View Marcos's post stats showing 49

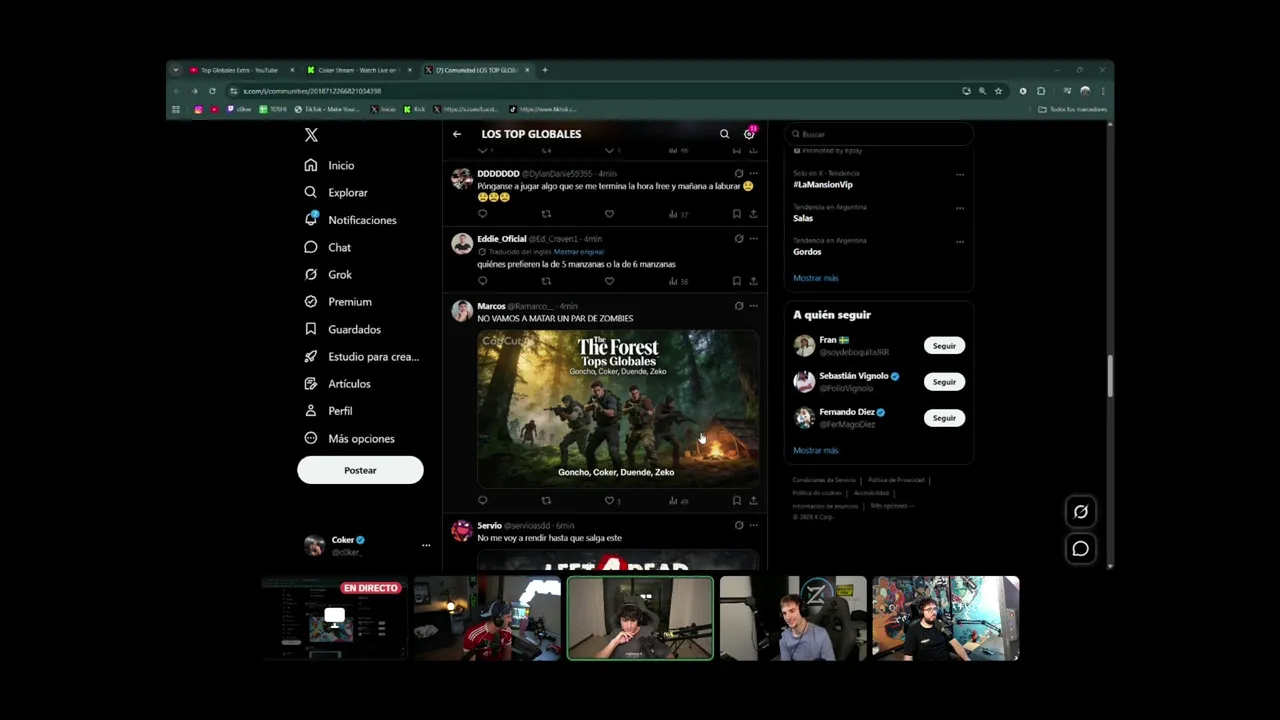click(x=678, y=500)
